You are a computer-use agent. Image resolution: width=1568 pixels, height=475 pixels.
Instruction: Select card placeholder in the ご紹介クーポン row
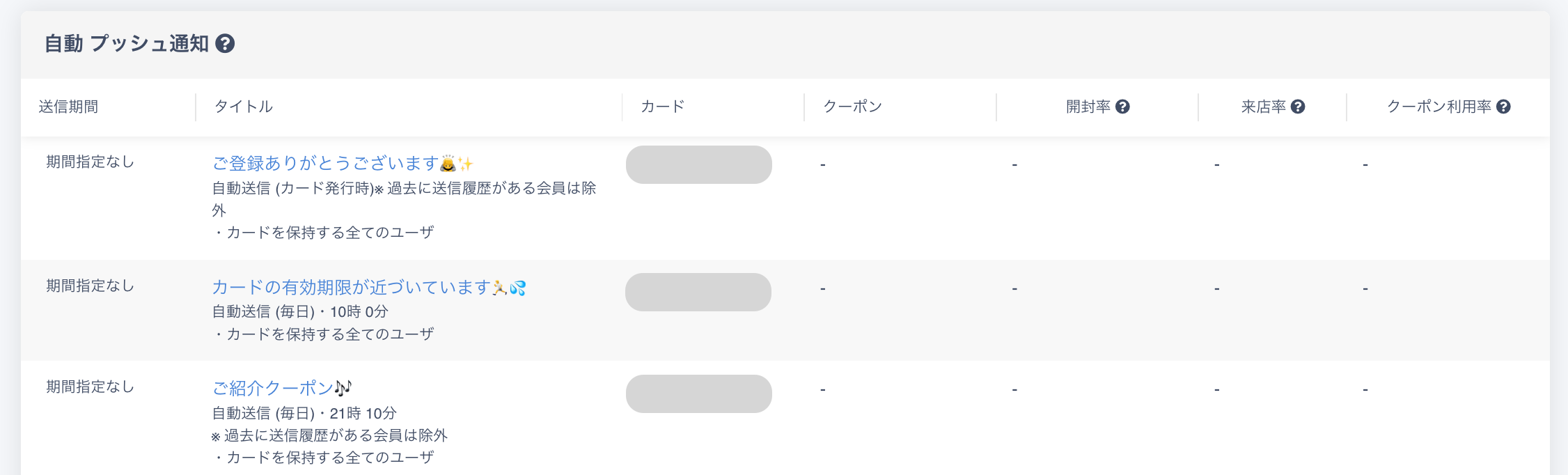tap(698, 394)
